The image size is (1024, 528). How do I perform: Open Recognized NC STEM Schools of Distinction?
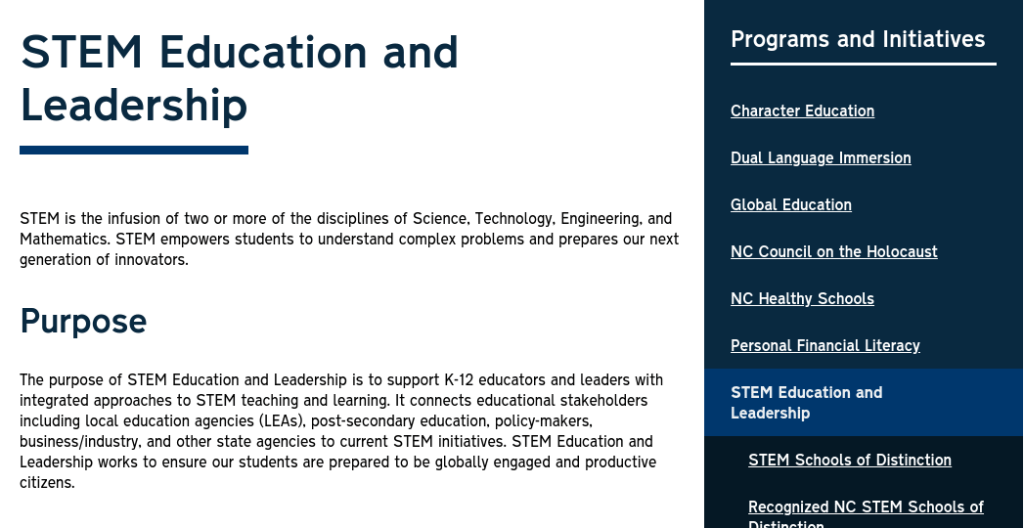tap(865, 508)
